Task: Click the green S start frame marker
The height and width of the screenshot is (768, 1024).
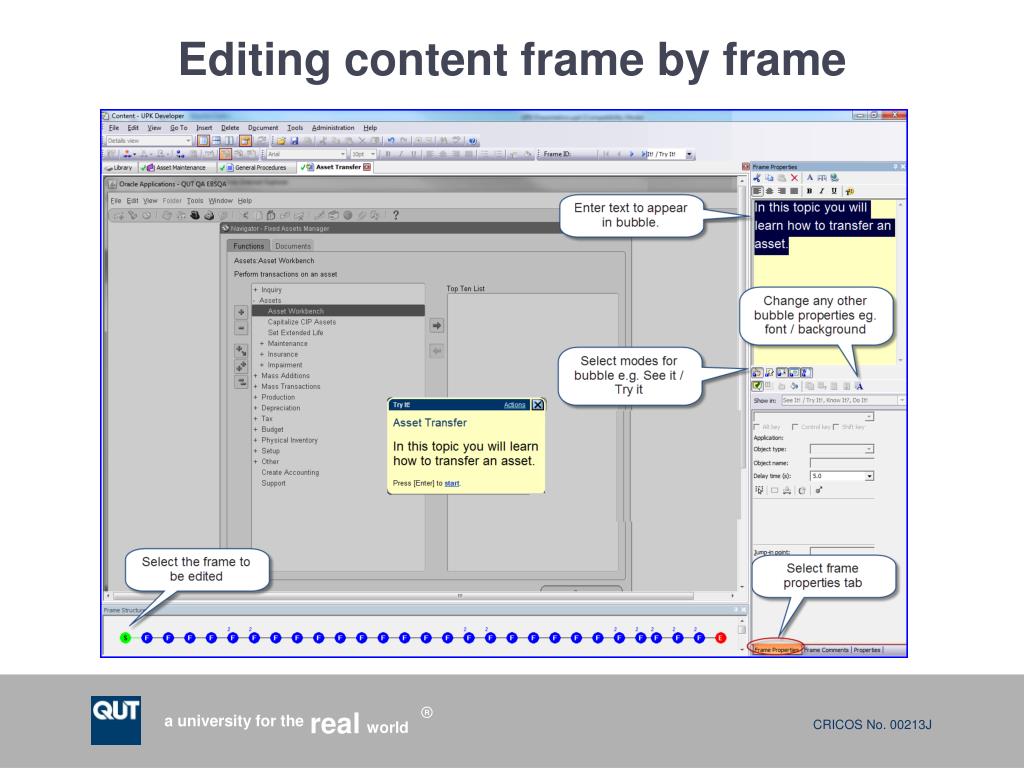Action: (126, 637)
